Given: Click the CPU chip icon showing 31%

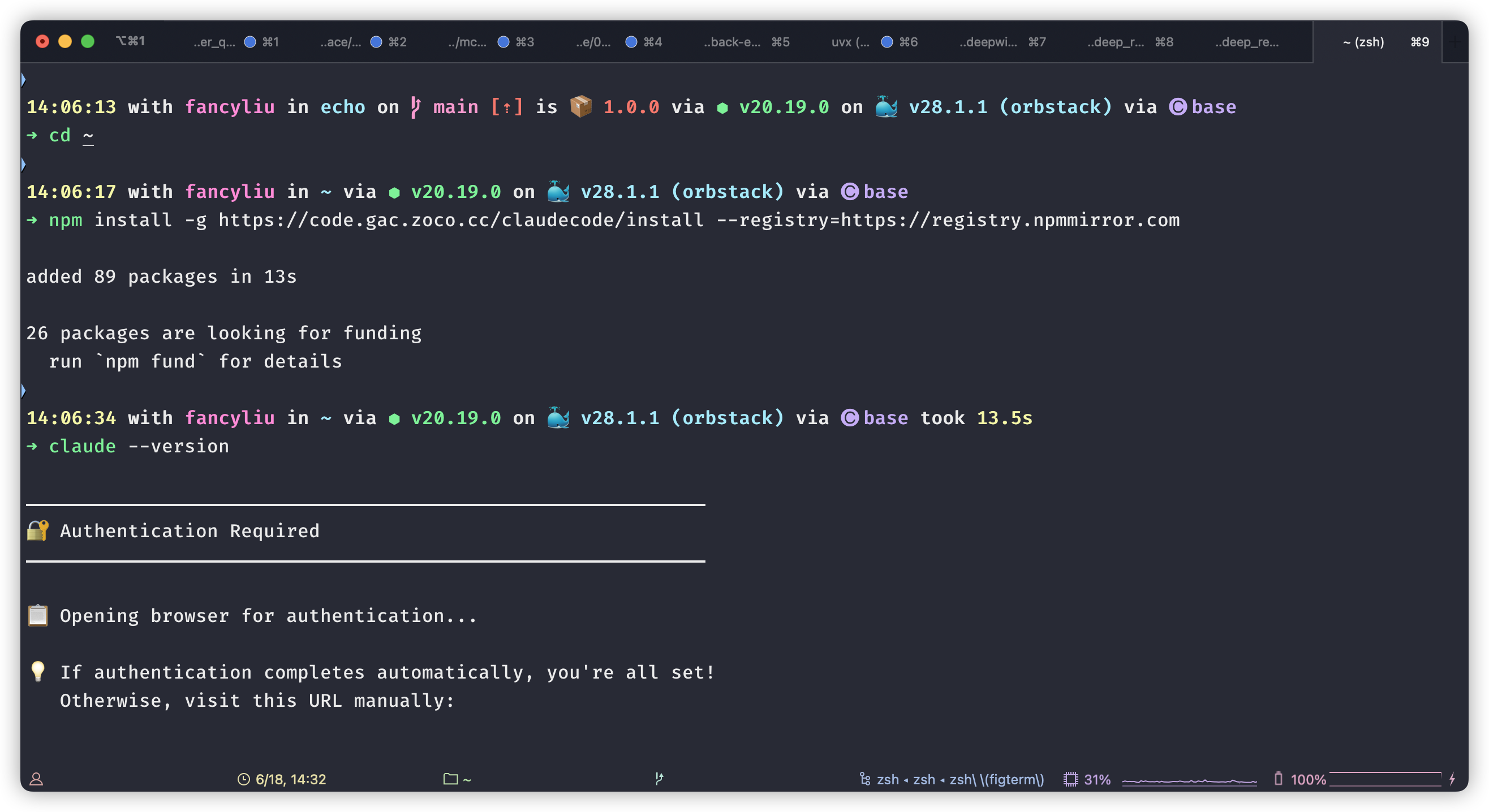Looking at the screenshot, I should [x=1070, y=779].
